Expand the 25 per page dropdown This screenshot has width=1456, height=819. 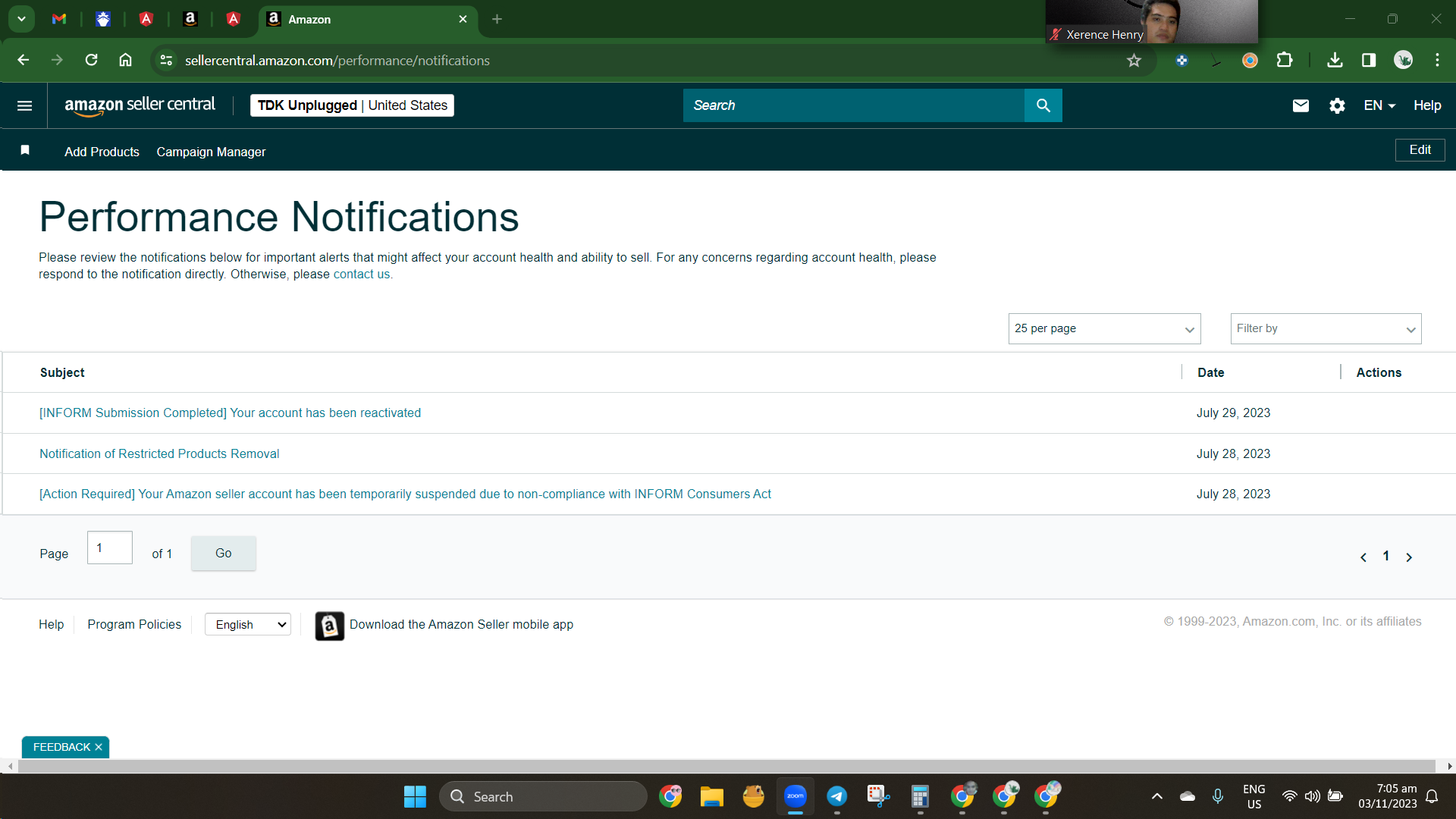1104,328
